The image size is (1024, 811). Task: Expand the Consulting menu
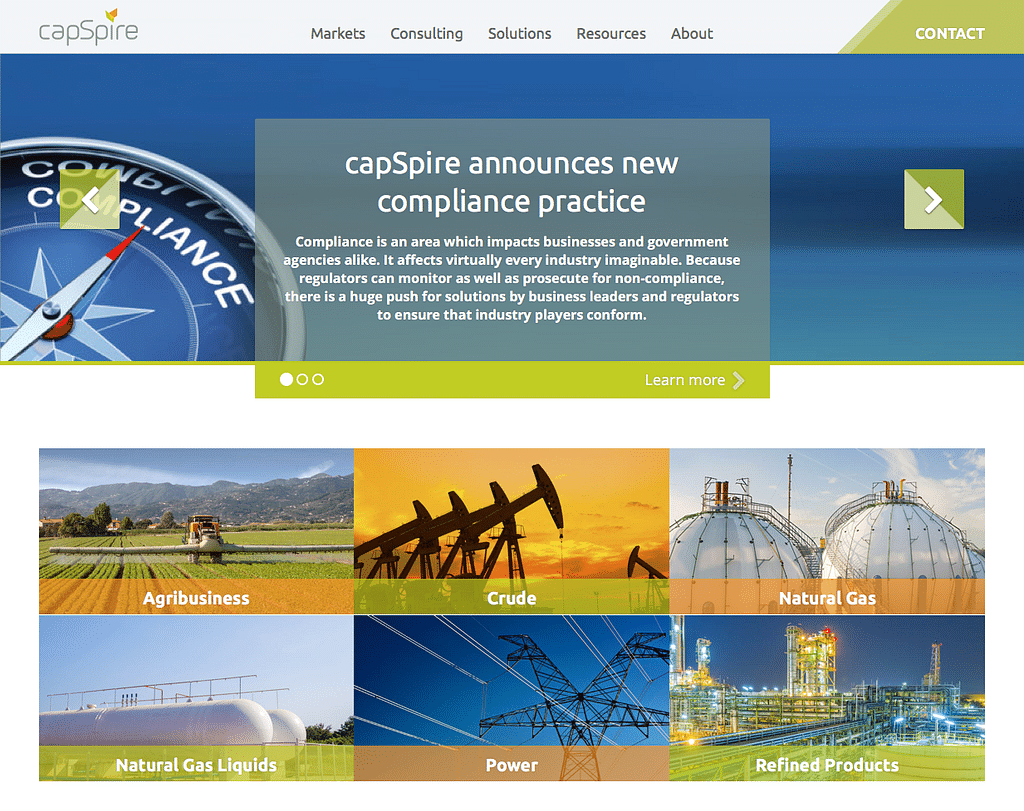[x=426, y=33]
